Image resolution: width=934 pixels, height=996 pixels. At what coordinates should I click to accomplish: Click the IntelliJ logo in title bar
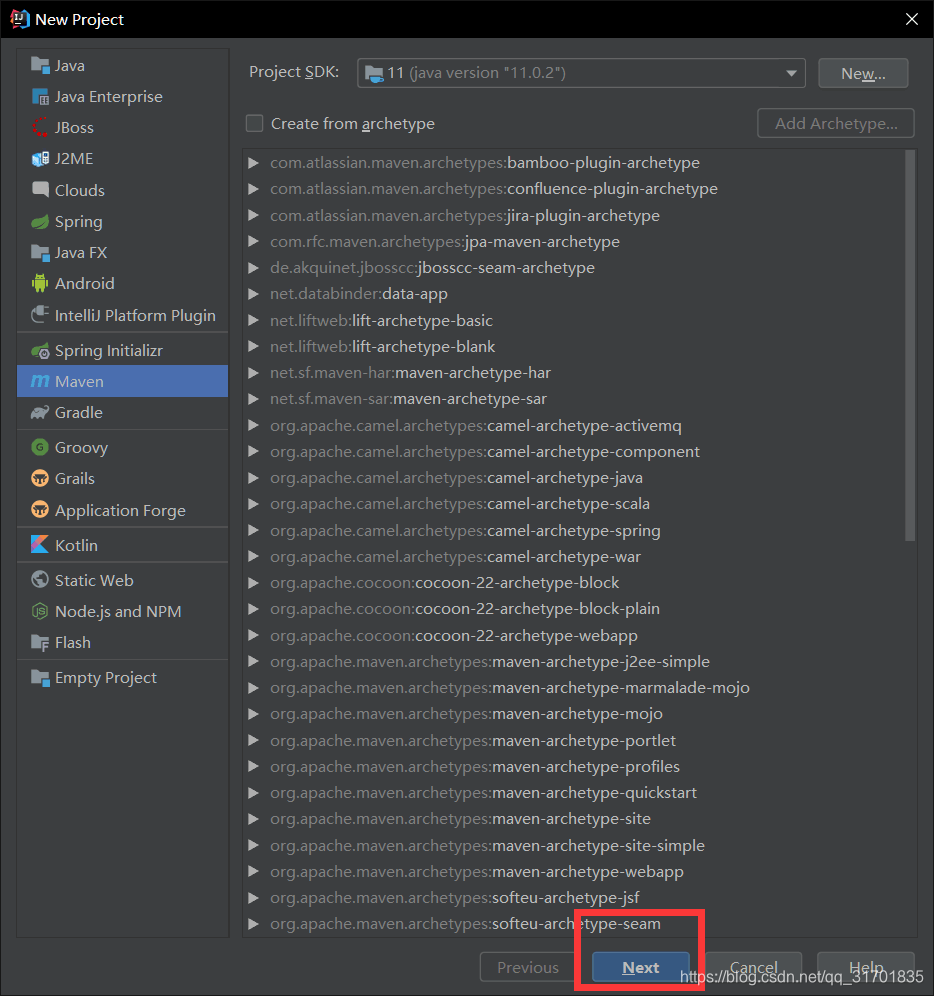point(20,19)
